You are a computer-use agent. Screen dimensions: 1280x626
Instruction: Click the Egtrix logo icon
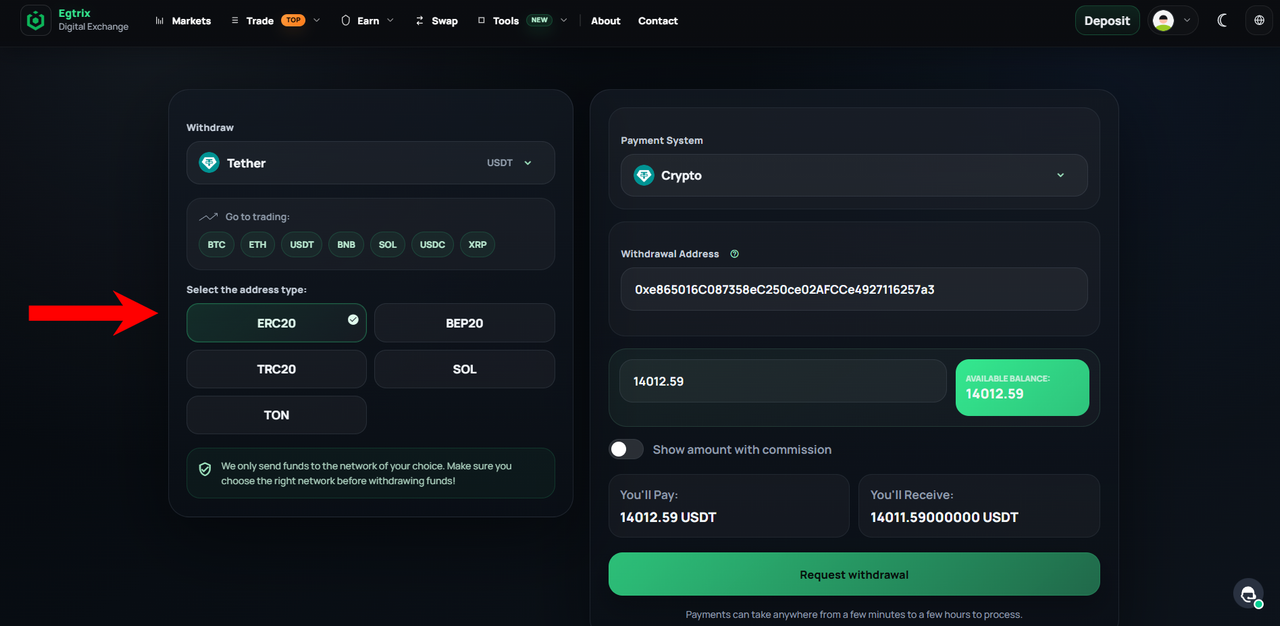[37, 20]
